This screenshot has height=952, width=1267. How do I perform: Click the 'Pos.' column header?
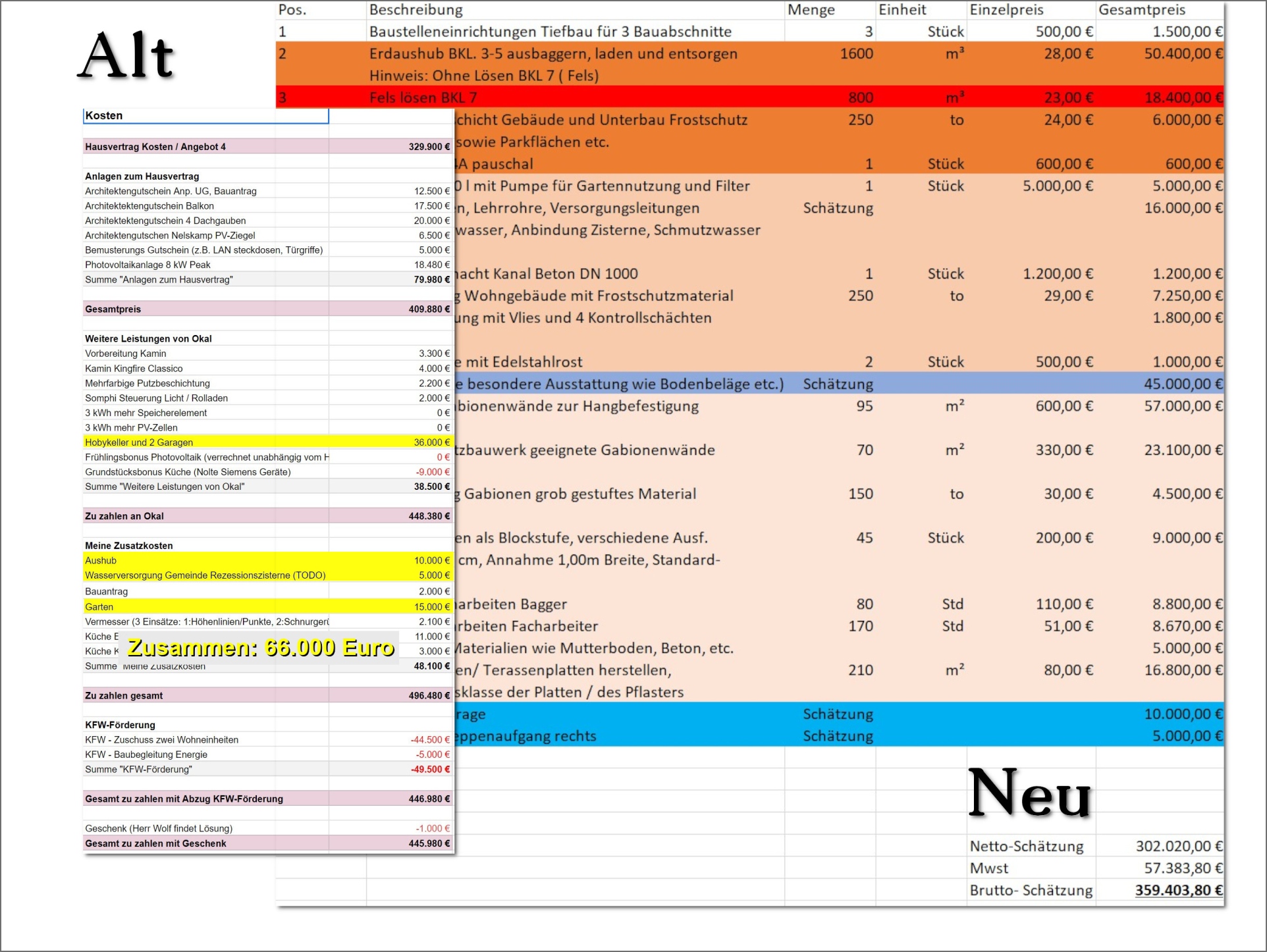(x=292, y=10)
